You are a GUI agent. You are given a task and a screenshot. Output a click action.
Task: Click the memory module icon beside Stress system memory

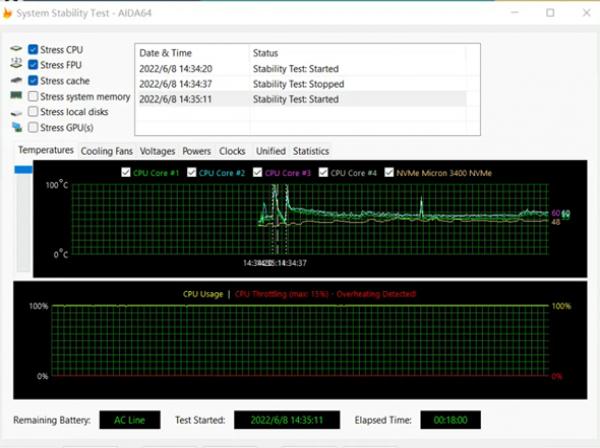(x=16, y=95)
